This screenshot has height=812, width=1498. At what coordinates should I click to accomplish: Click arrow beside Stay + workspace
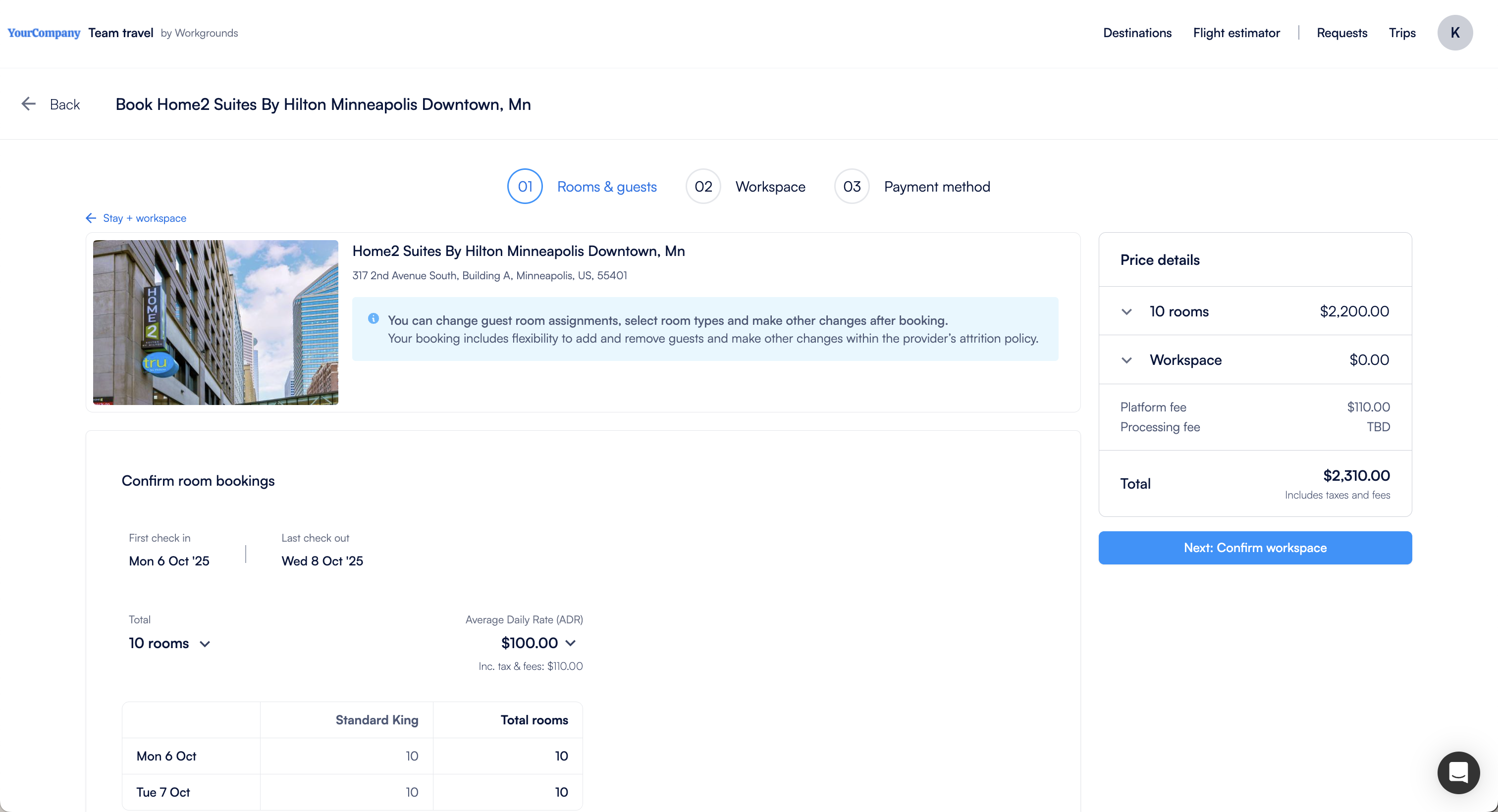pos(91,218)
